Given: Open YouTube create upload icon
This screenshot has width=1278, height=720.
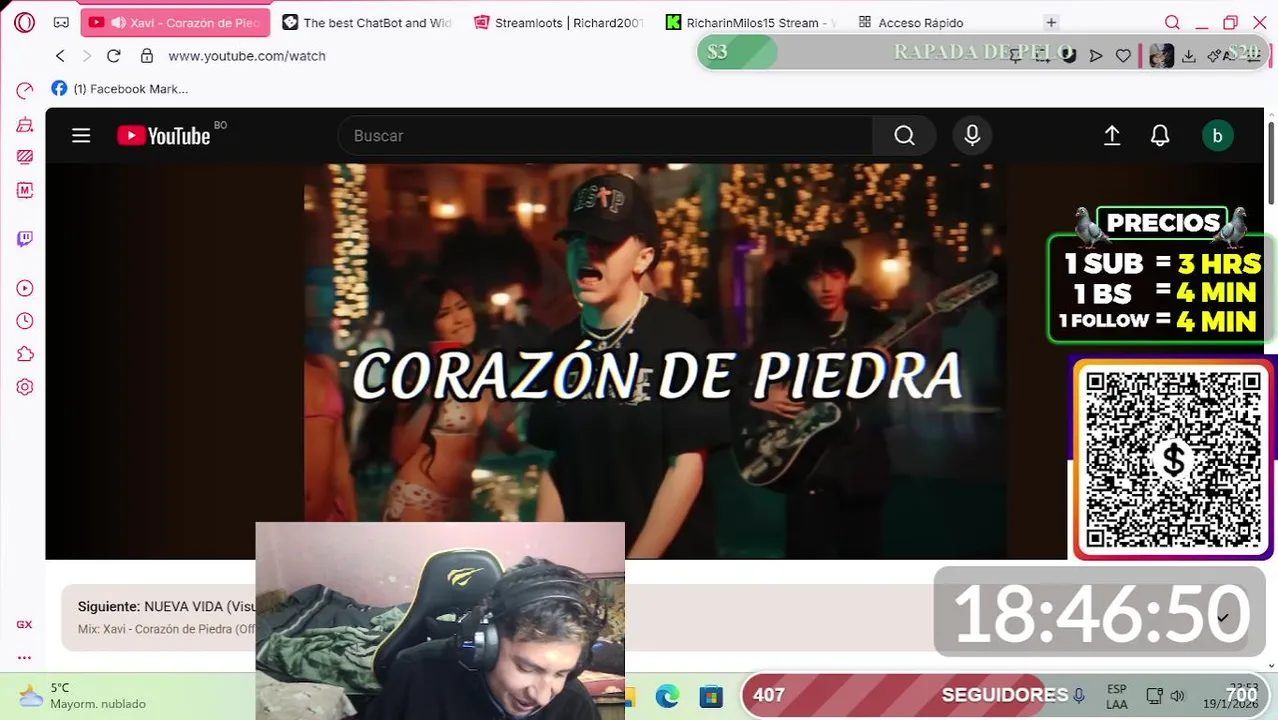Looking at the screenshot, I should 1112,135.
